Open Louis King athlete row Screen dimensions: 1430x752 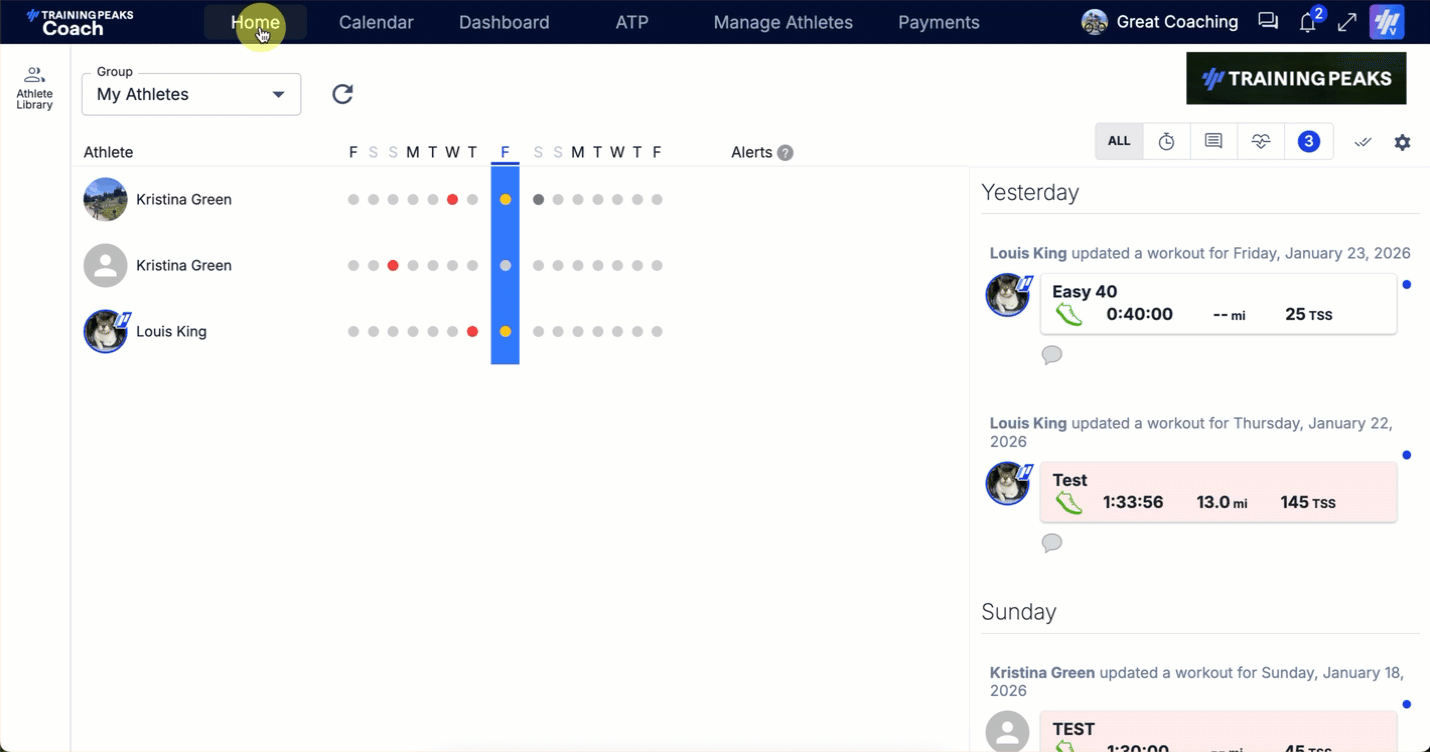click(171, 332)
